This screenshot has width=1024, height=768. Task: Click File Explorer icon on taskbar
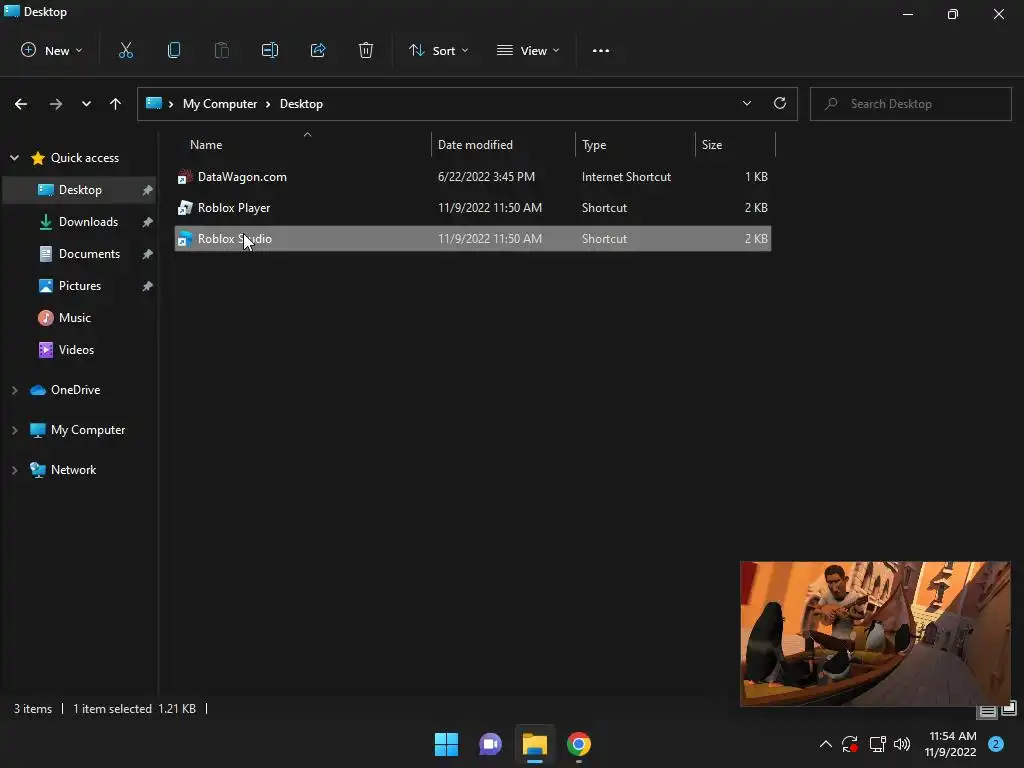[x=534, y=744]
